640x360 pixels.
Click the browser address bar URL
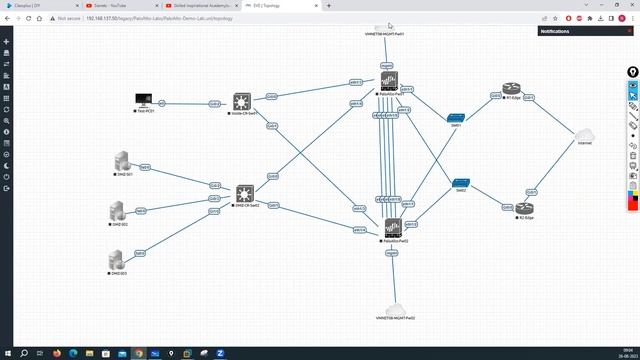coord(159,18)
